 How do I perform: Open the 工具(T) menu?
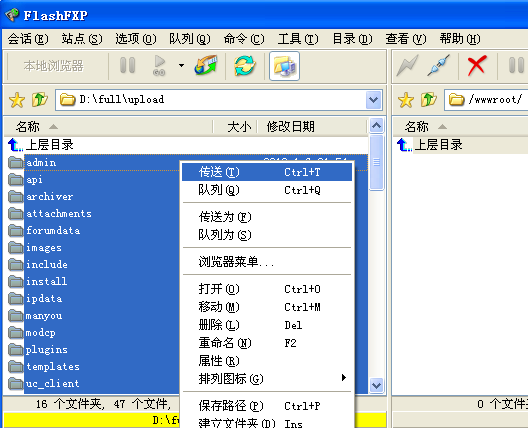click(x=298, y=39)
